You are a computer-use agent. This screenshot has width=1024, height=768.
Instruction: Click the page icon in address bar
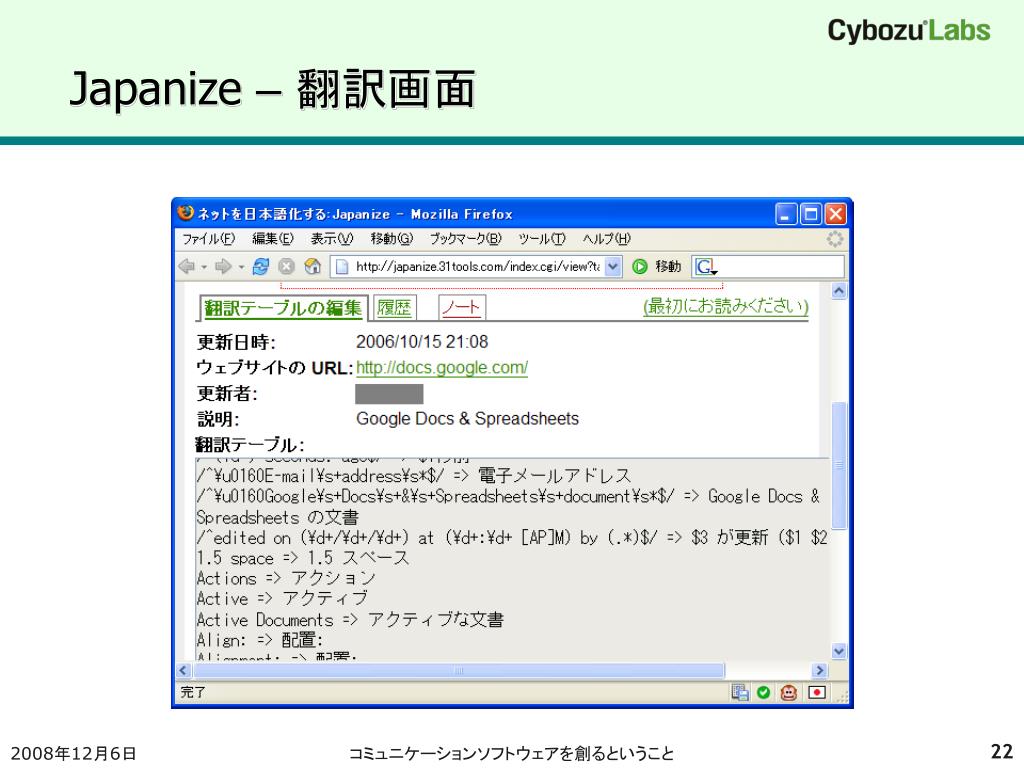click(x=342, y=266)
